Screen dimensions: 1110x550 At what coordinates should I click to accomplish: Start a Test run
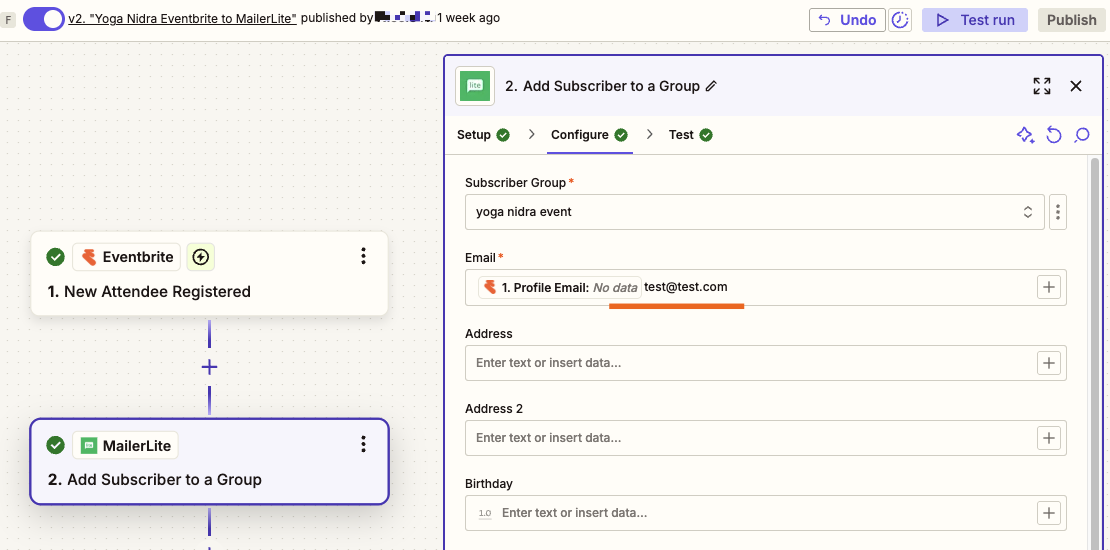974,20
